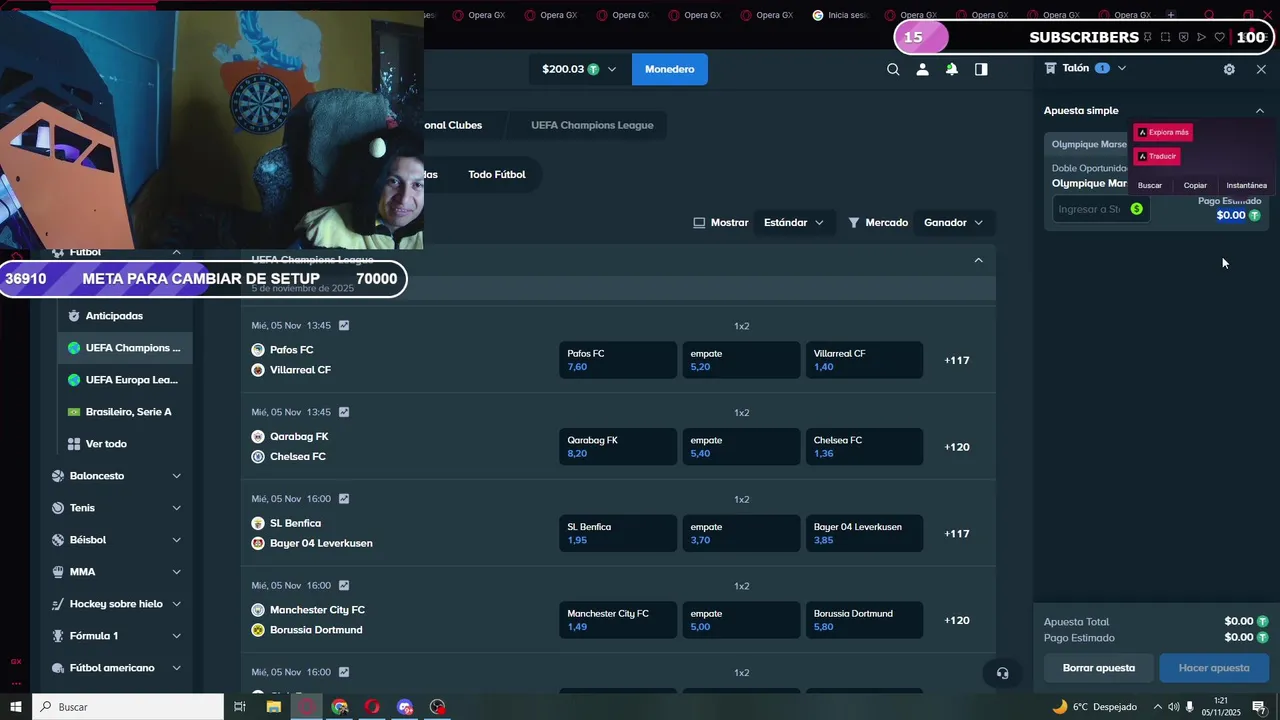Open the Monedero wallet
This screenshot has width=1280, height=720.
pyautogui.click(x=669, y=69)
